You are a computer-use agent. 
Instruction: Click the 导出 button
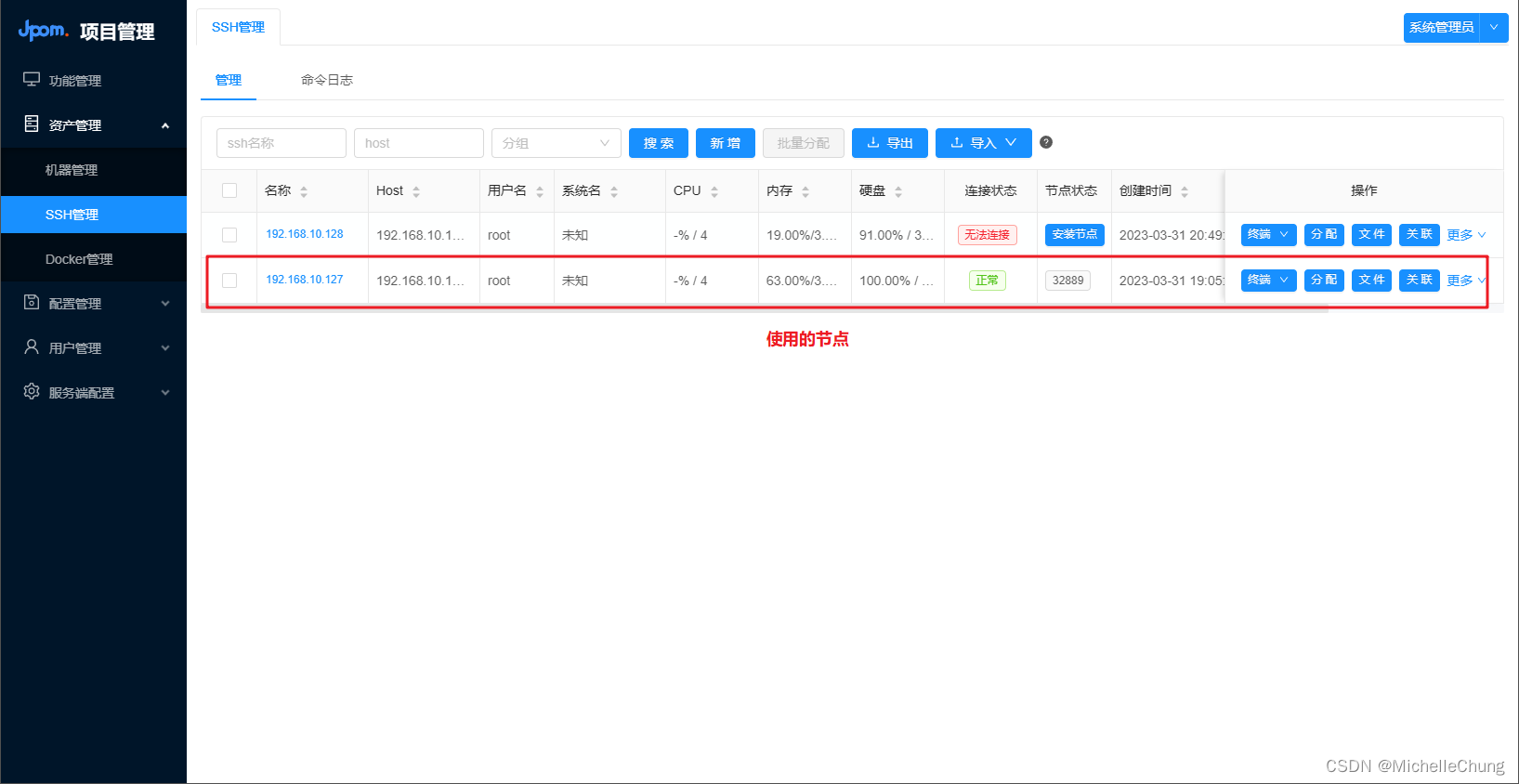click(890, 143)
